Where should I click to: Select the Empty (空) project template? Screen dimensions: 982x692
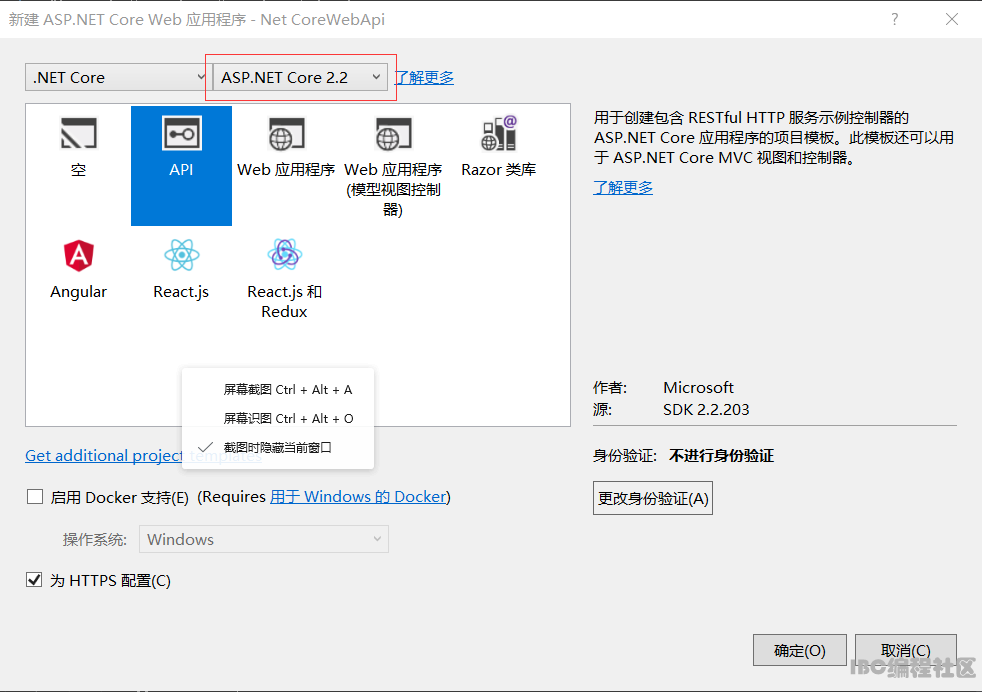pyautogui.click(x=78, y=148)
